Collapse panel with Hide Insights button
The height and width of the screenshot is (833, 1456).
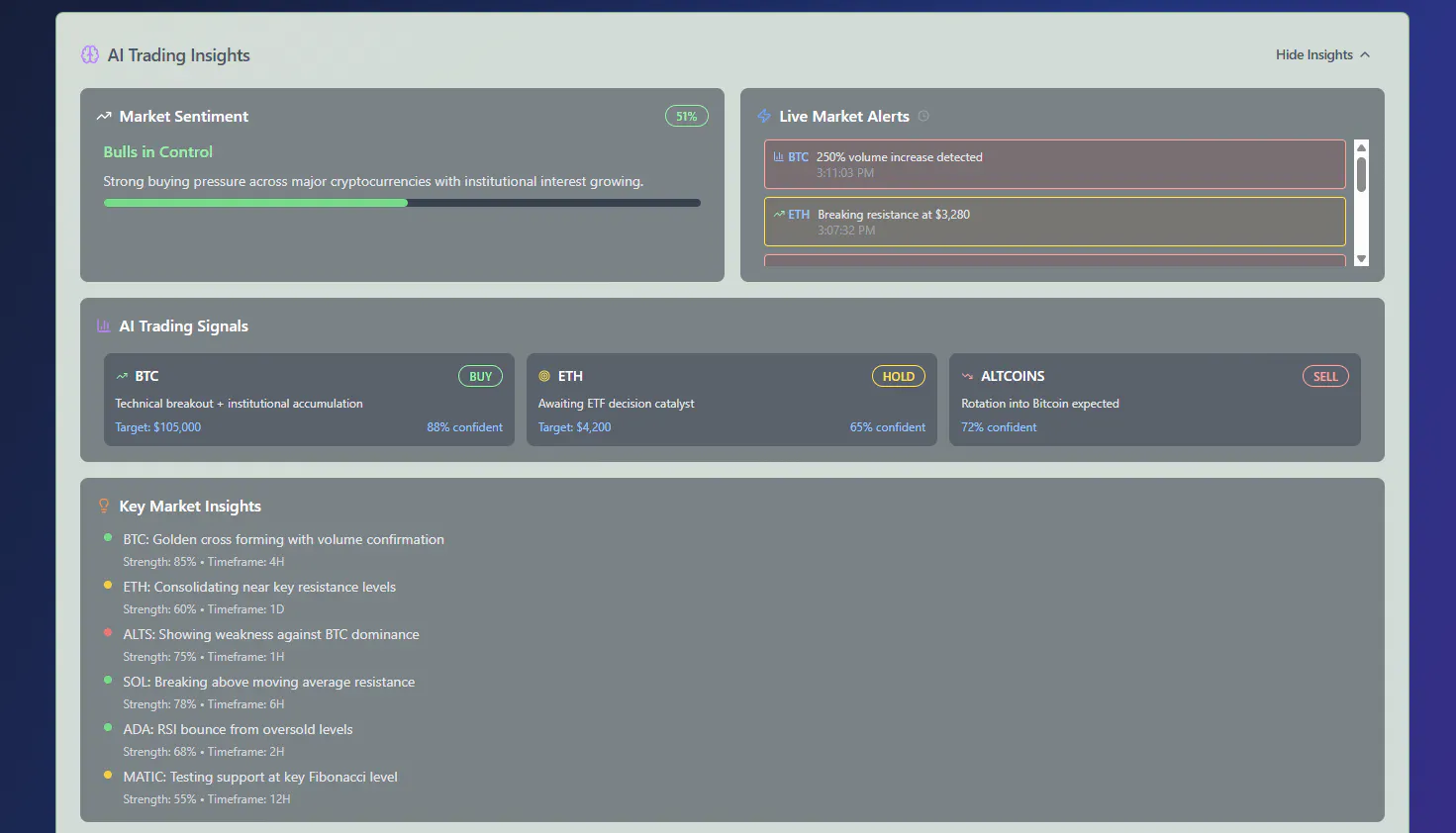(1322, 54)
